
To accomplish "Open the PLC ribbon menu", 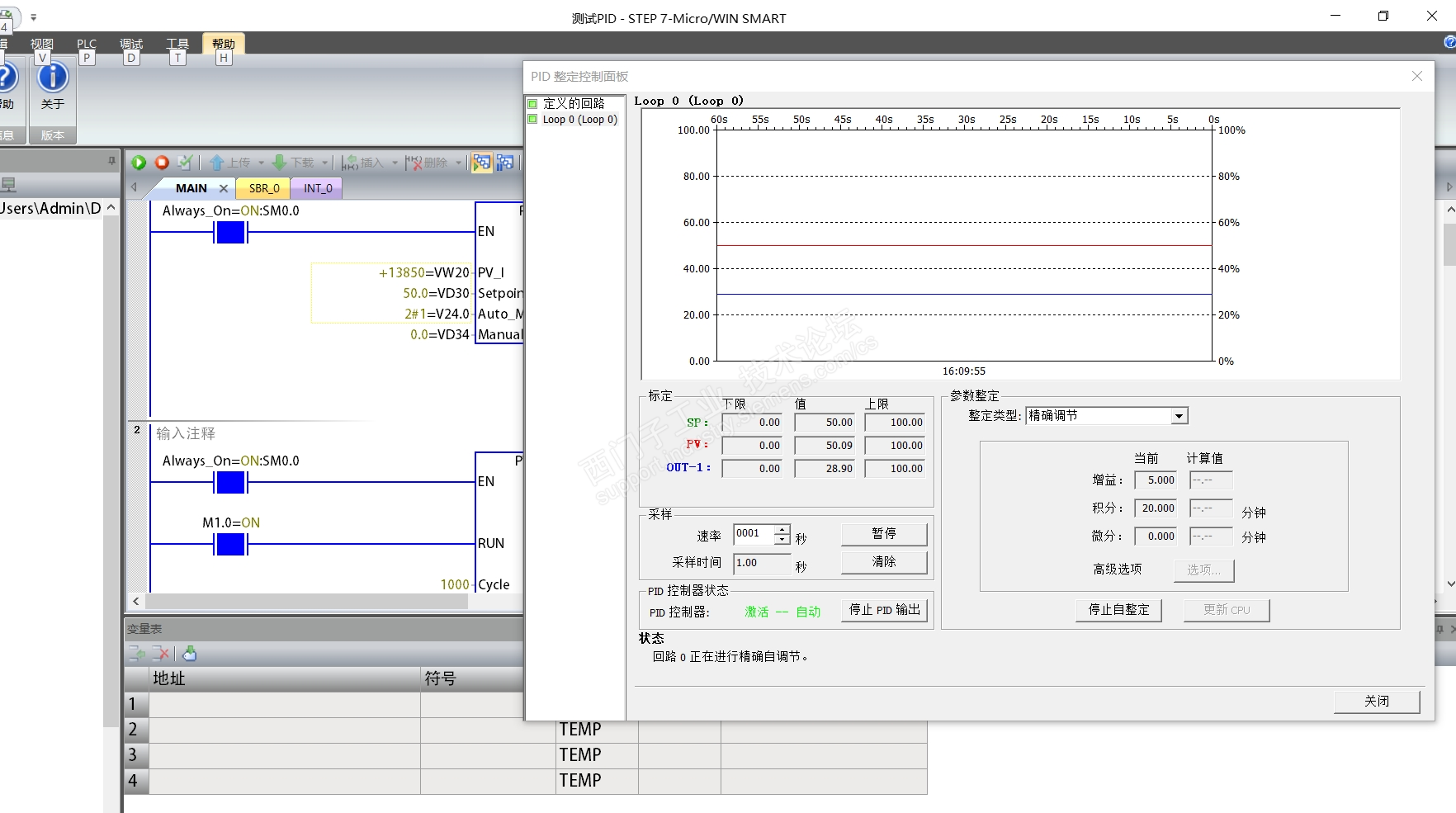I will click(86, 44).
